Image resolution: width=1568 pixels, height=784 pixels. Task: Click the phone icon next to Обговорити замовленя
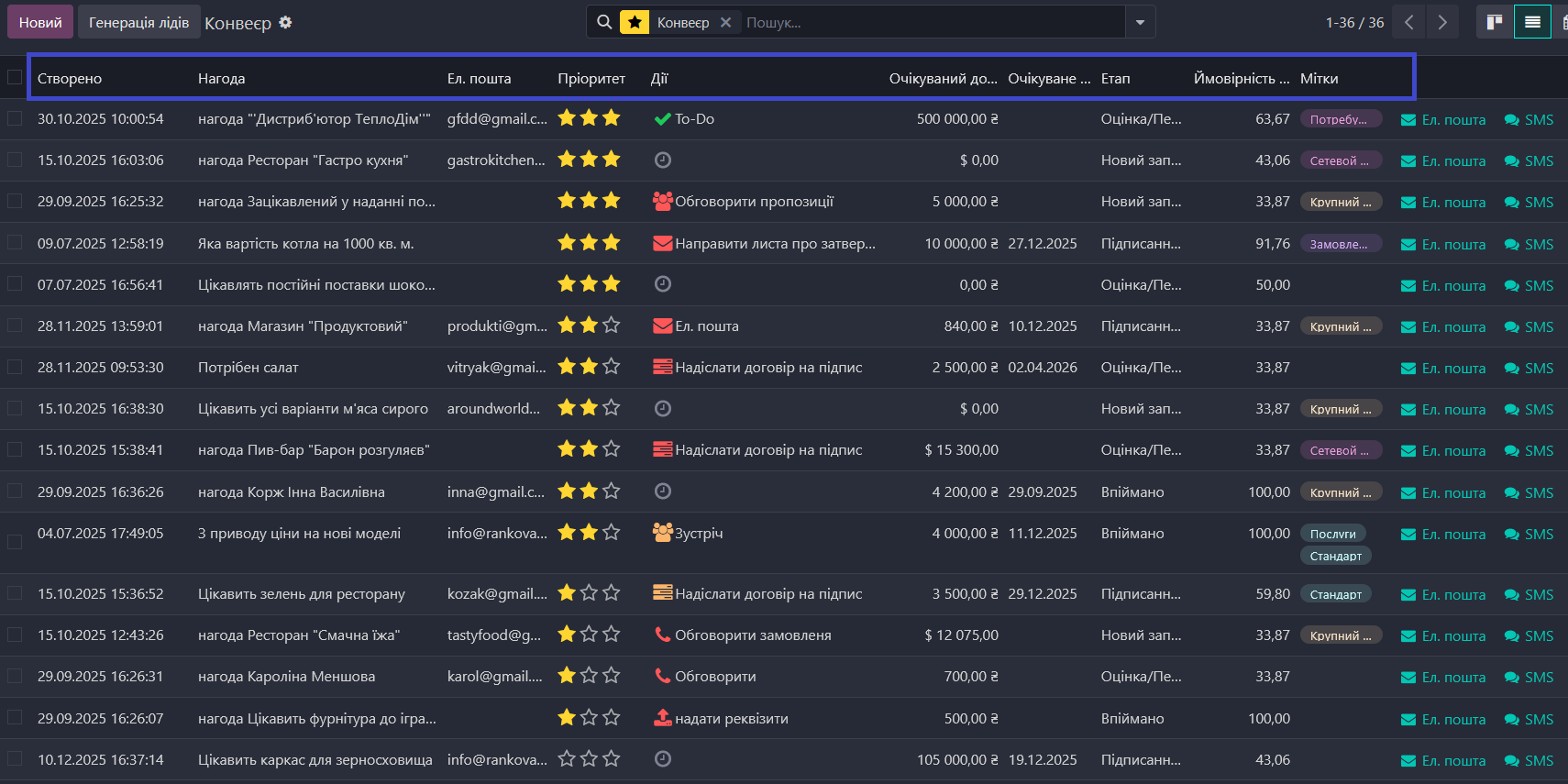[662, 635]
